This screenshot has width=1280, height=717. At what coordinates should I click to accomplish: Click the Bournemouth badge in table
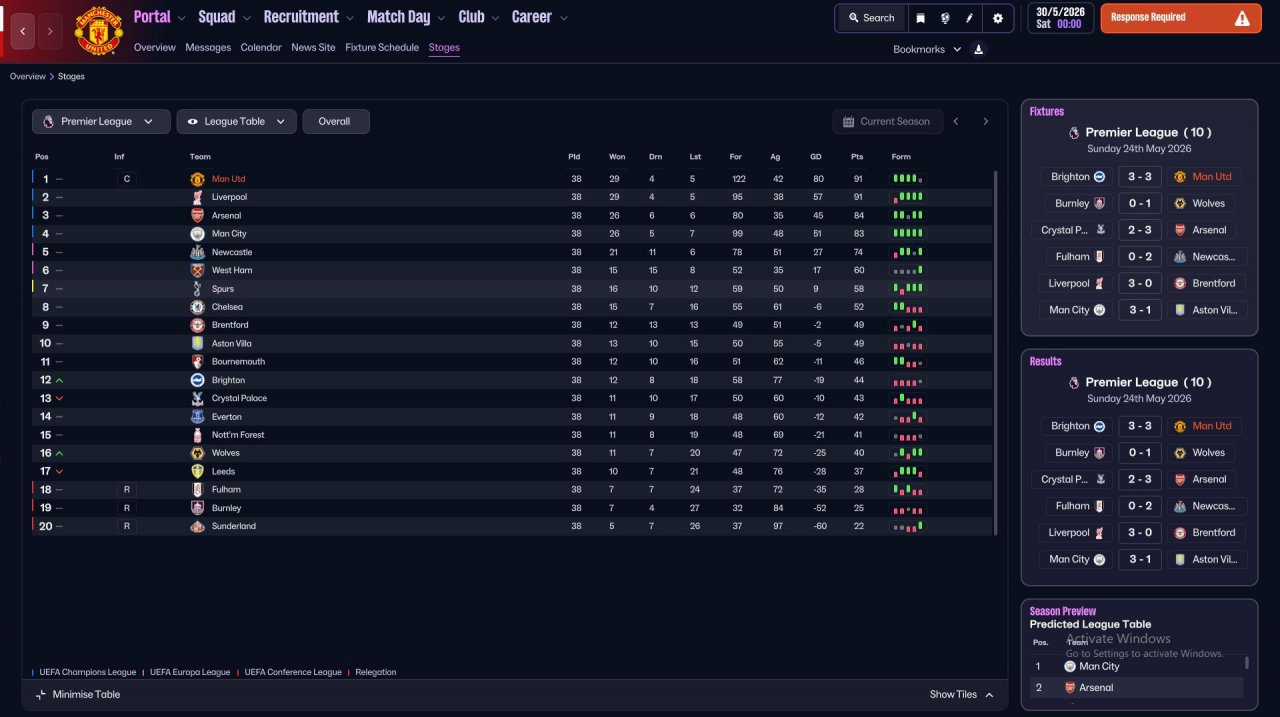pos(197,361)
